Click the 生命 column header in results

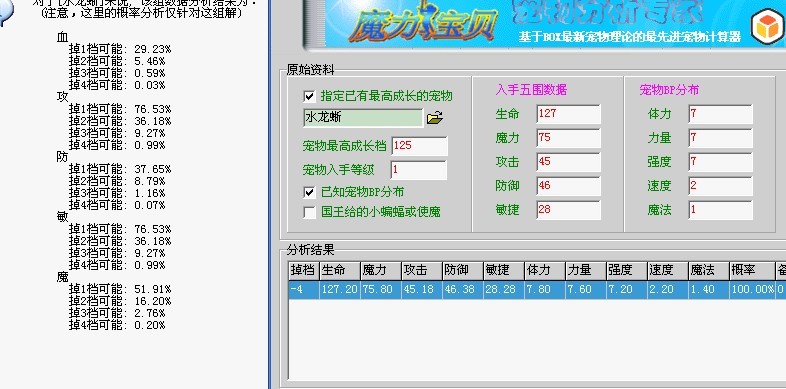[x=340, y=271]
